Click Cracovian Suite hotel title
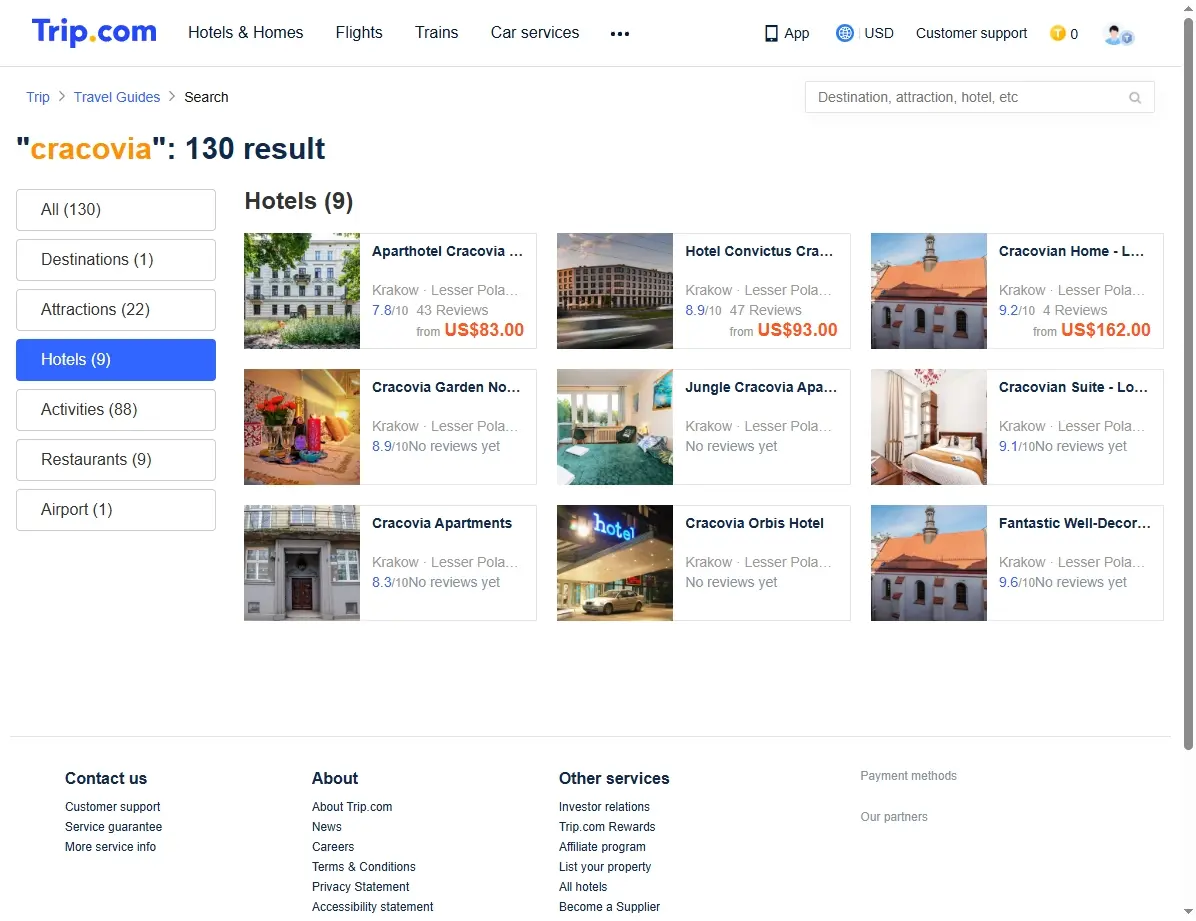1196x921 pixels. 1073,387
